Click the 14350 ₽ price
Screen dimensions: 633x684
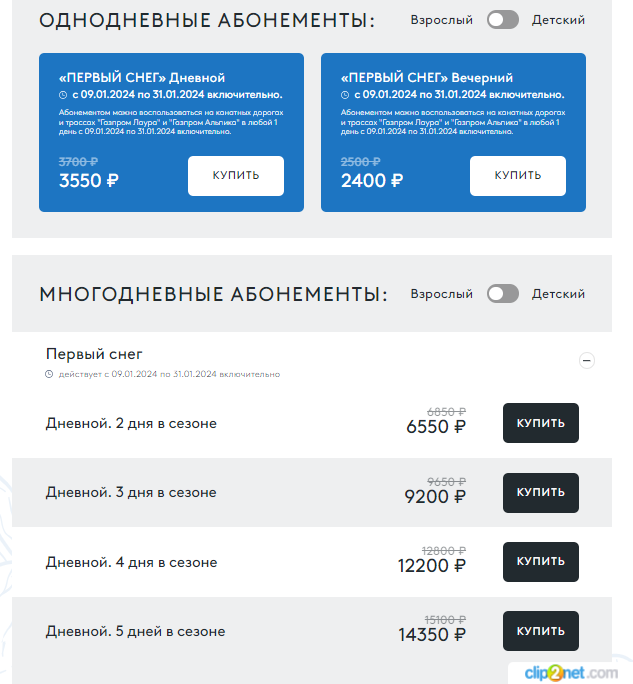432,634
